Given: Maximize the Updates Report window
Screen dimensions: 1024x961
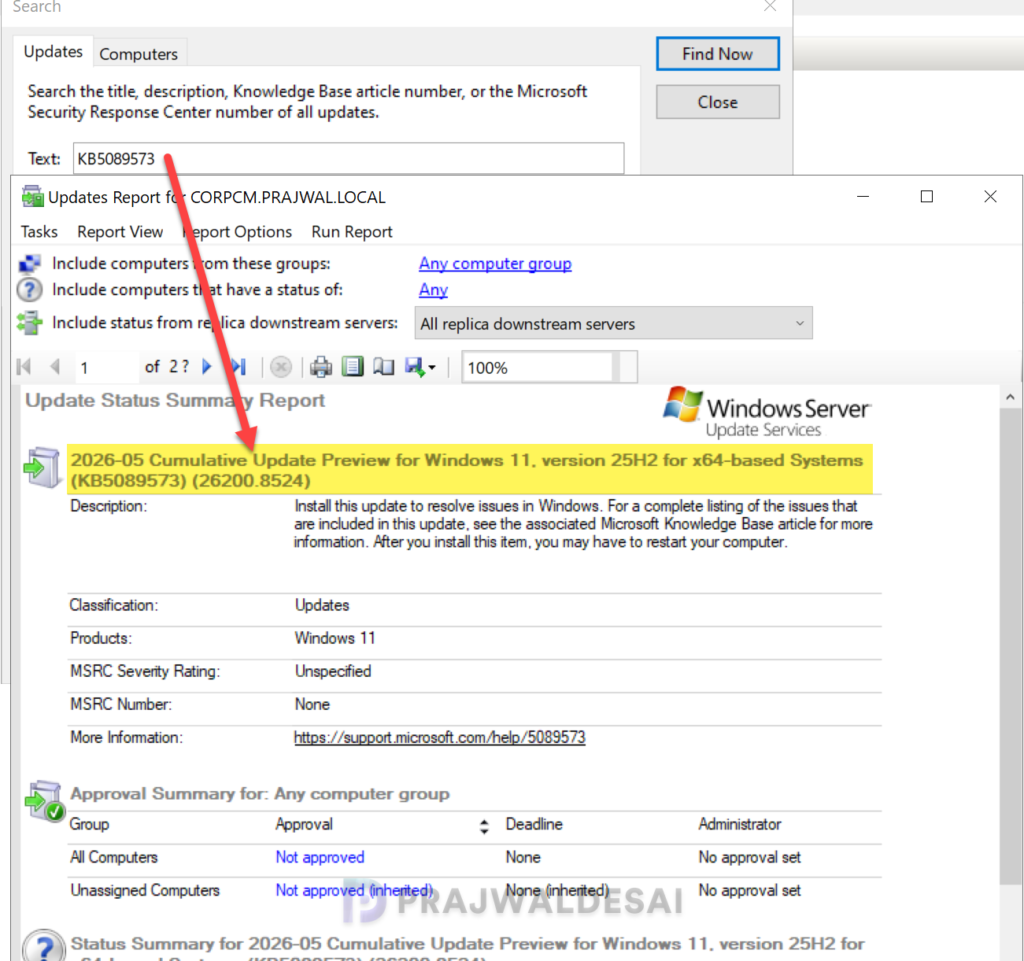Looking at the screenshot, I should tap(927, 197).
